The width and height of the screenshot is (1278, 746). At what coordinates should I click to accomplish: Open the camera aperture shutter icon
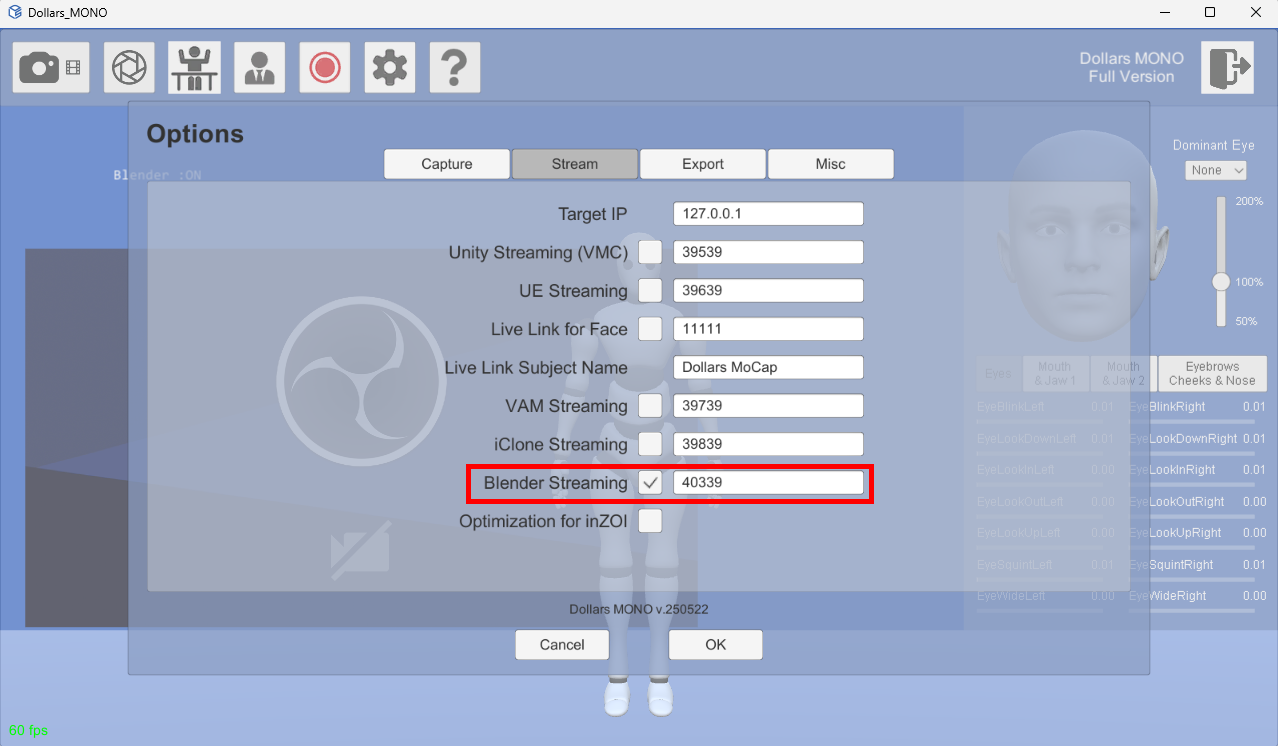[128, 68]
